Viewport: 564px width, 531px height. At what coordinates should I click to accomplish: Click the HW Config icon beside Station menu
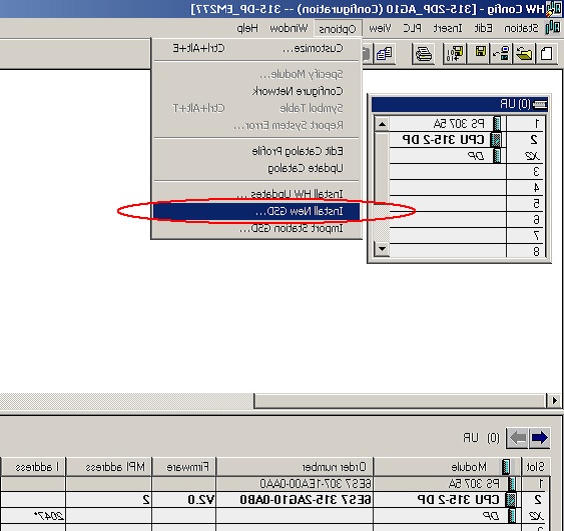pos(552,28)
